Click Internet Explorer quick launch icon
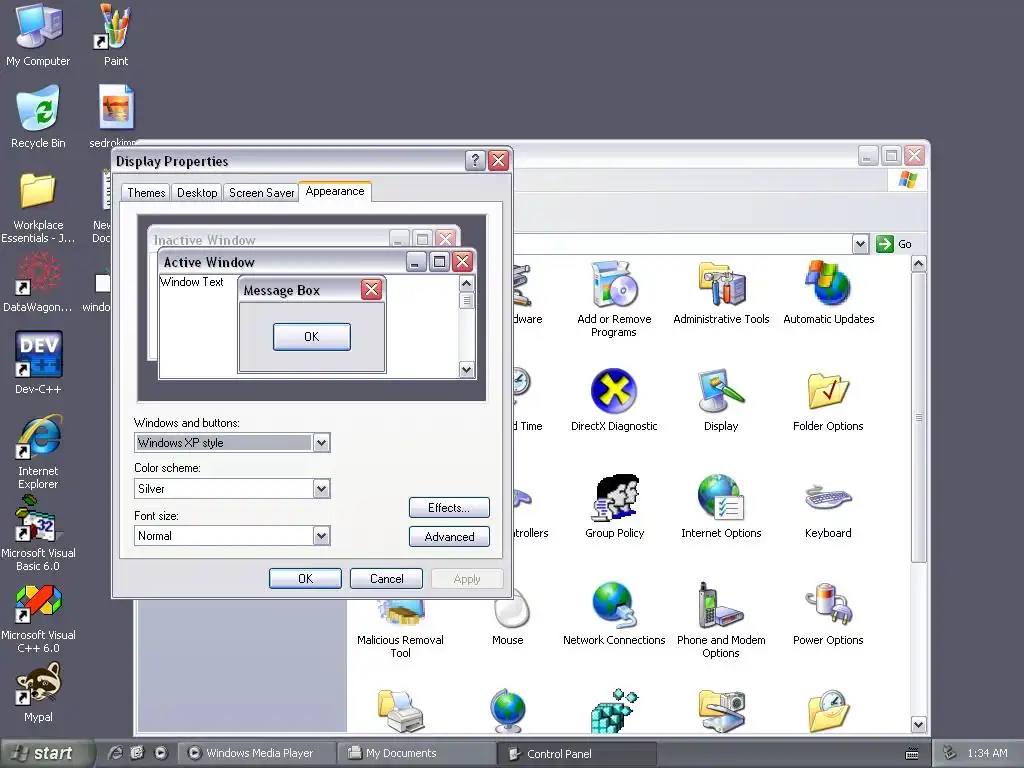This screenshot has height=768, width=1024. tap(115, 753)
